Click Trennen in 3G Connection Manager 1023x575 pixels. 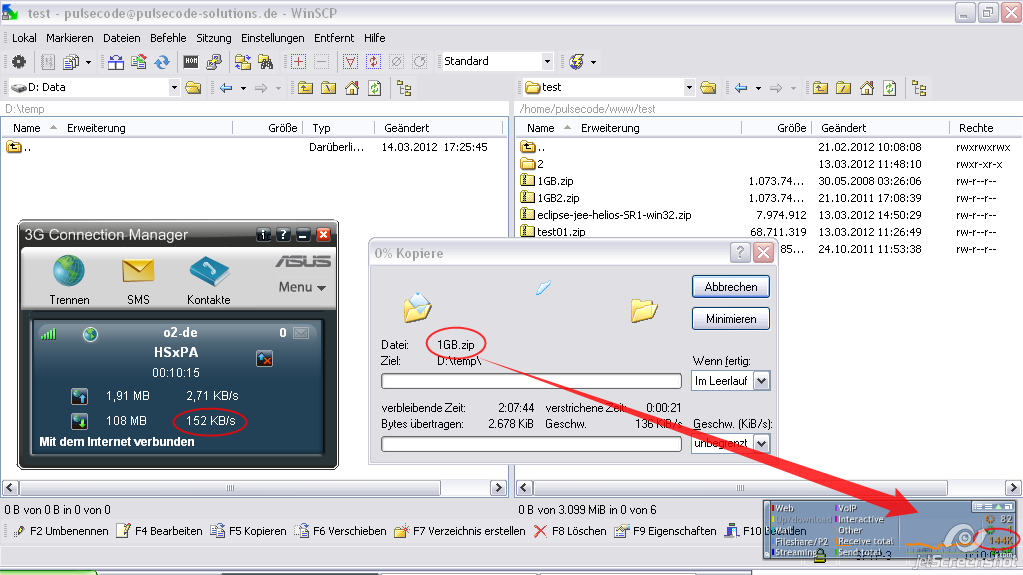[69, 281]
